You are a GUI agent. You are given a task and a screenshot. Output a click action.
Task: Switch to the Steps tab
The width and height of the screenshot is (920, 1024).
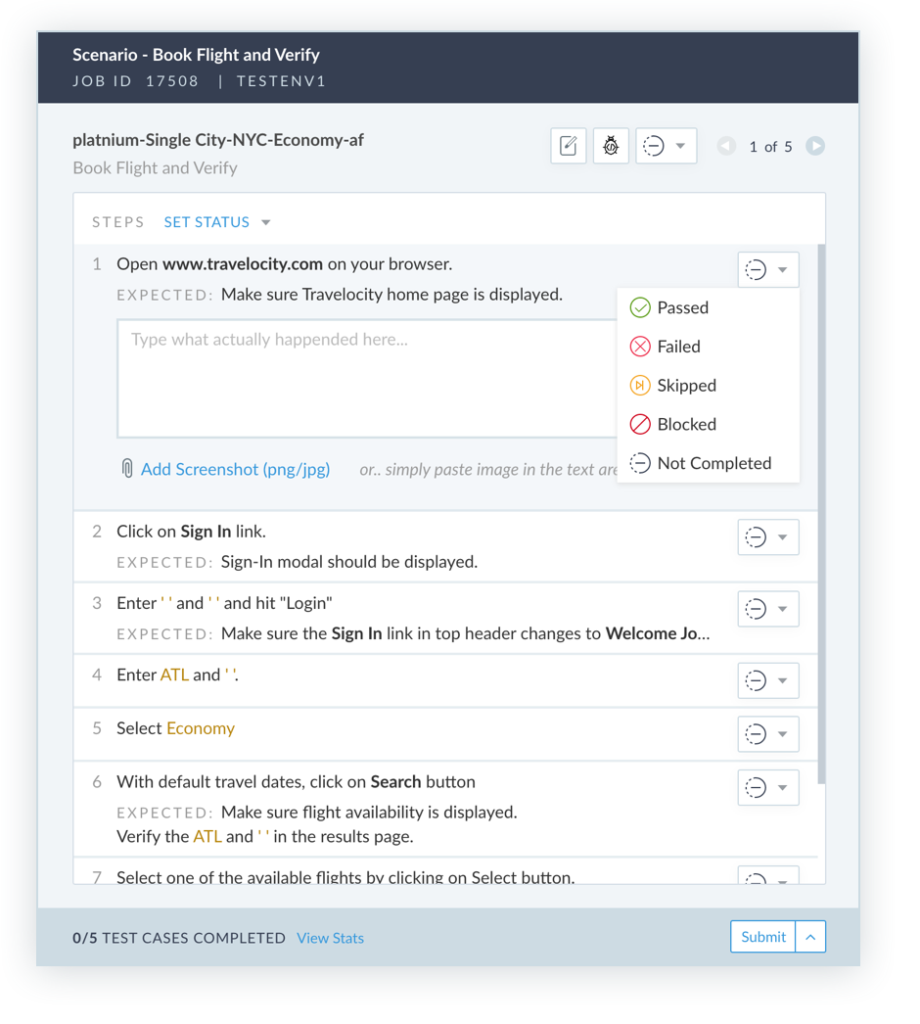point(118,221)
